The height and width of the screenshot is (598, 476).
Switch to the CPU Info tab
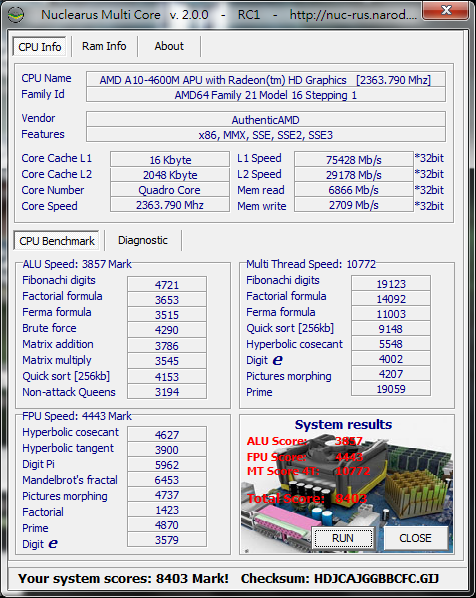coord(39,47)
